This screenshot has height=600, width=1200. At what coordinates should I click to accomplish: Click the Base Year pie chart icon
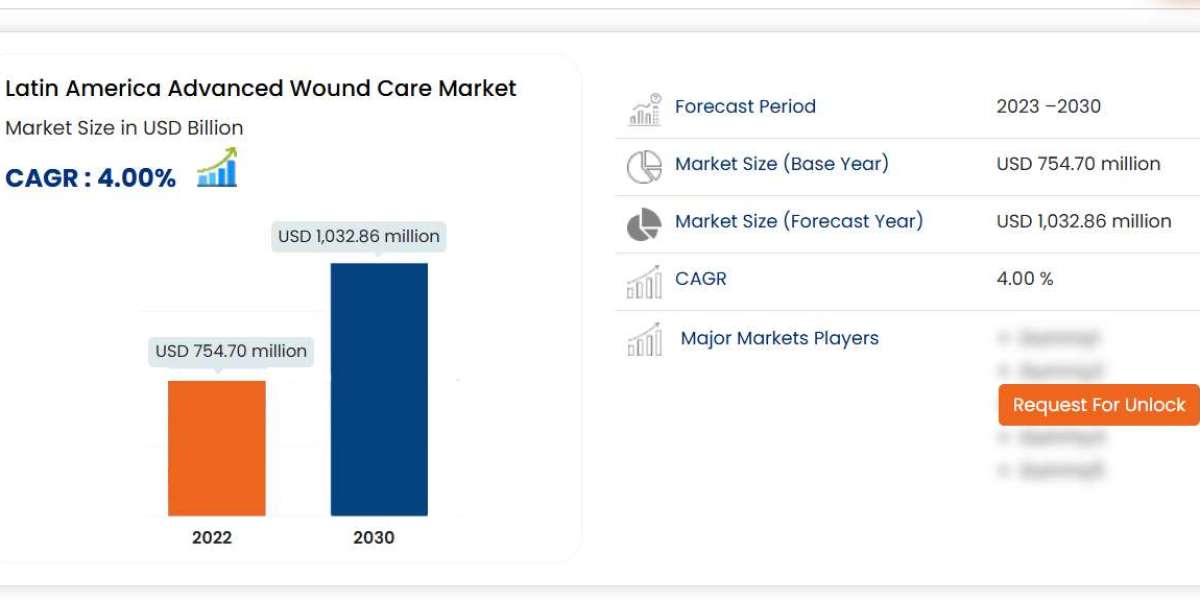(644, 166)
